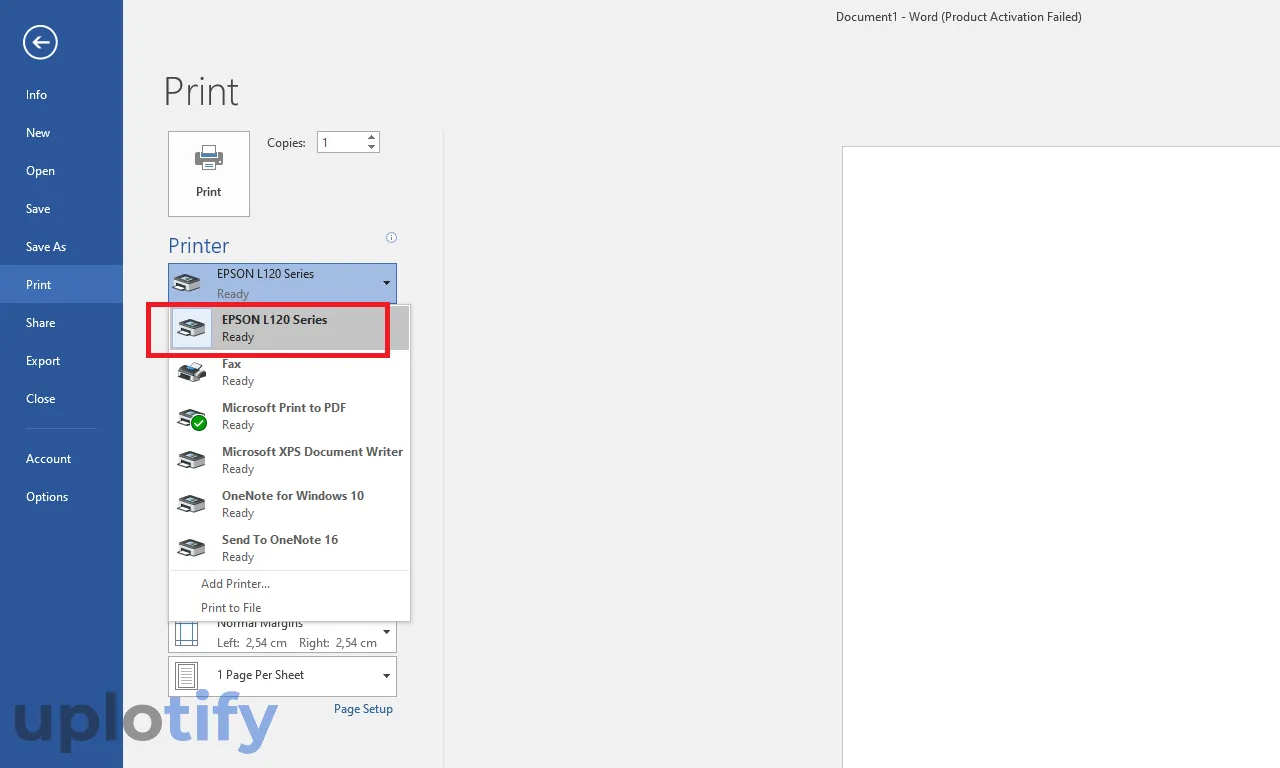Select Send To OneNote 16 printer
This screenshot has height=768, width=1280.
coord(289,548)
